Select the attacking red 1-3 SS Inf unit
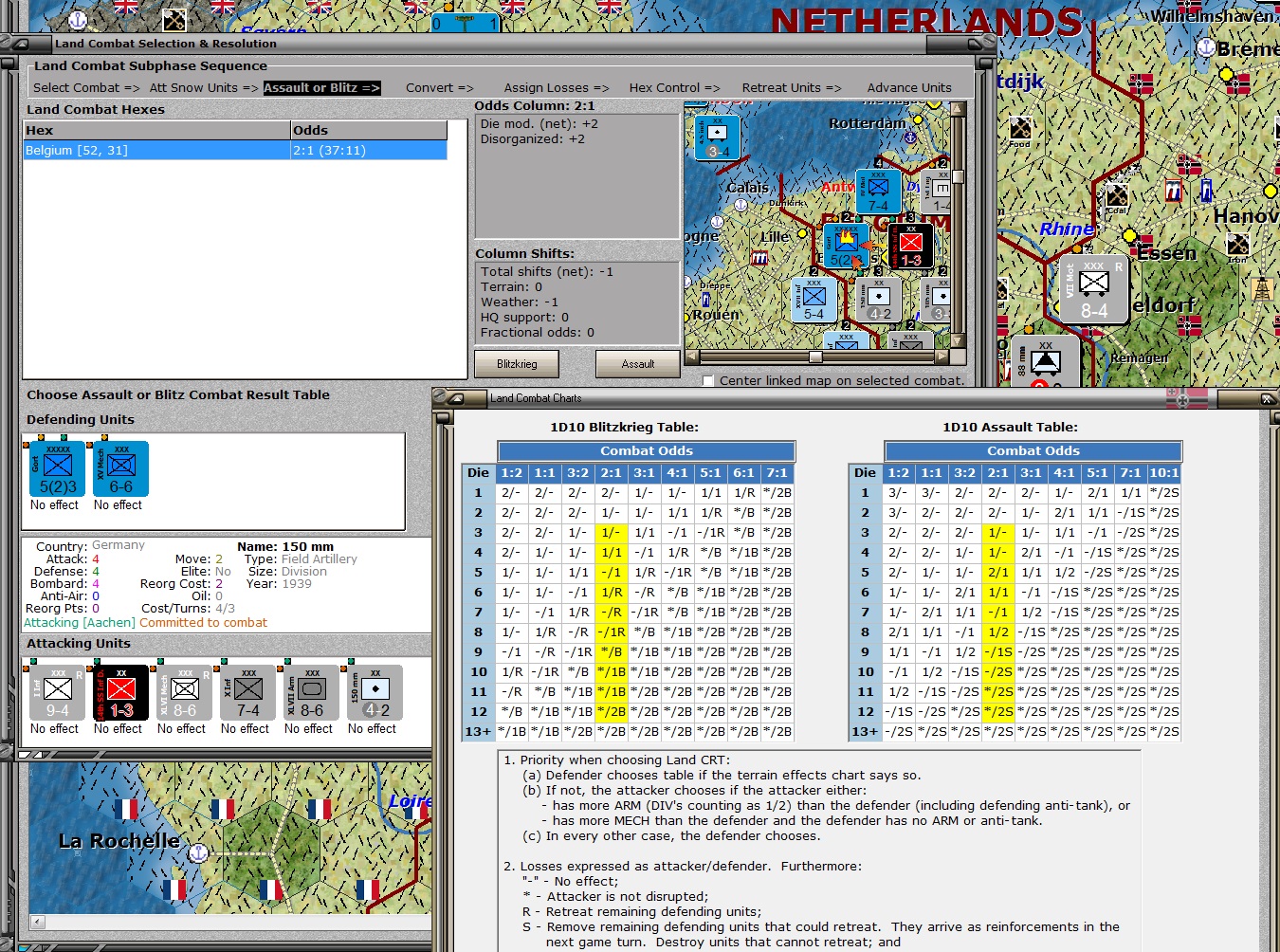The height and width of the screenshot is (952, 1280). [121, 692]
